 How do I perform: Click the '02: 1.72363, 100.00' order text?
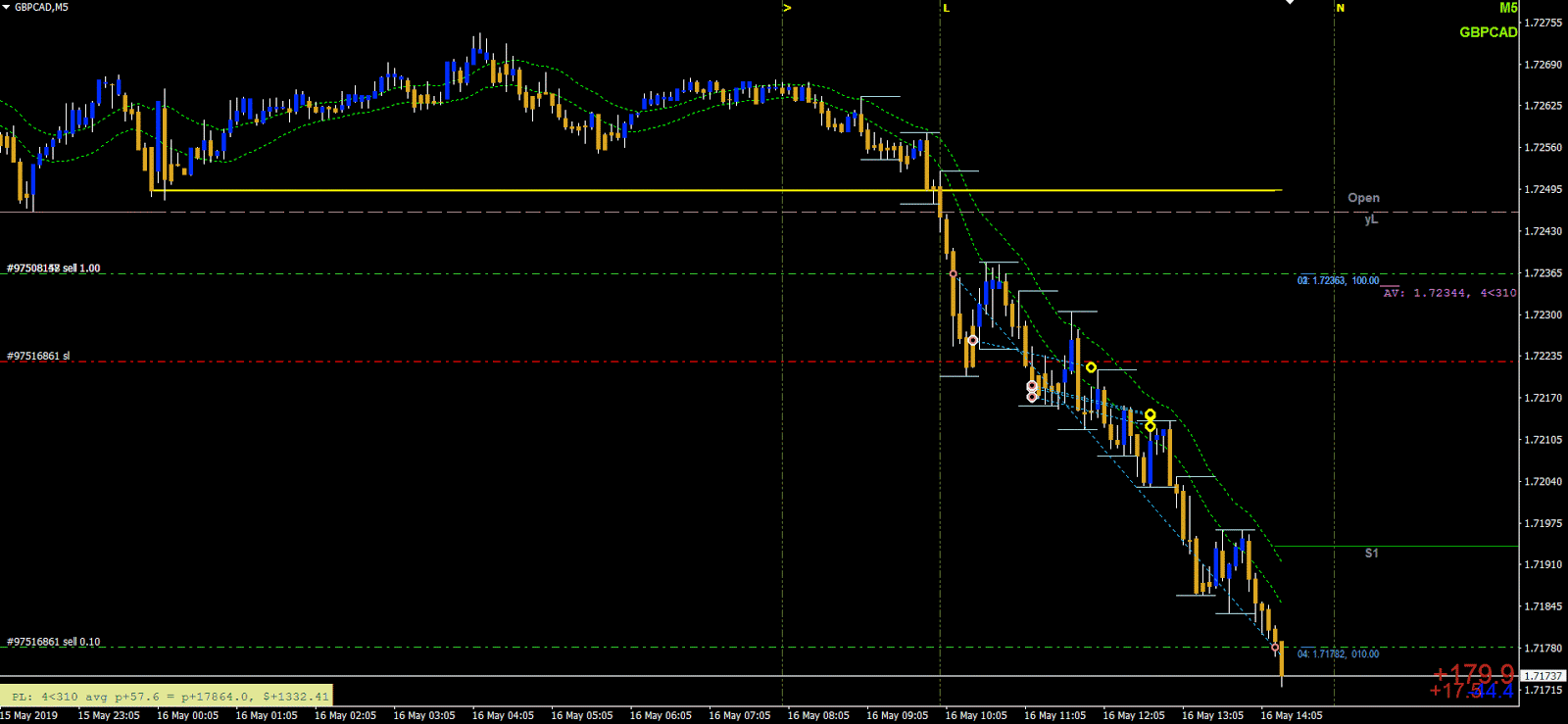point(1338,280)
